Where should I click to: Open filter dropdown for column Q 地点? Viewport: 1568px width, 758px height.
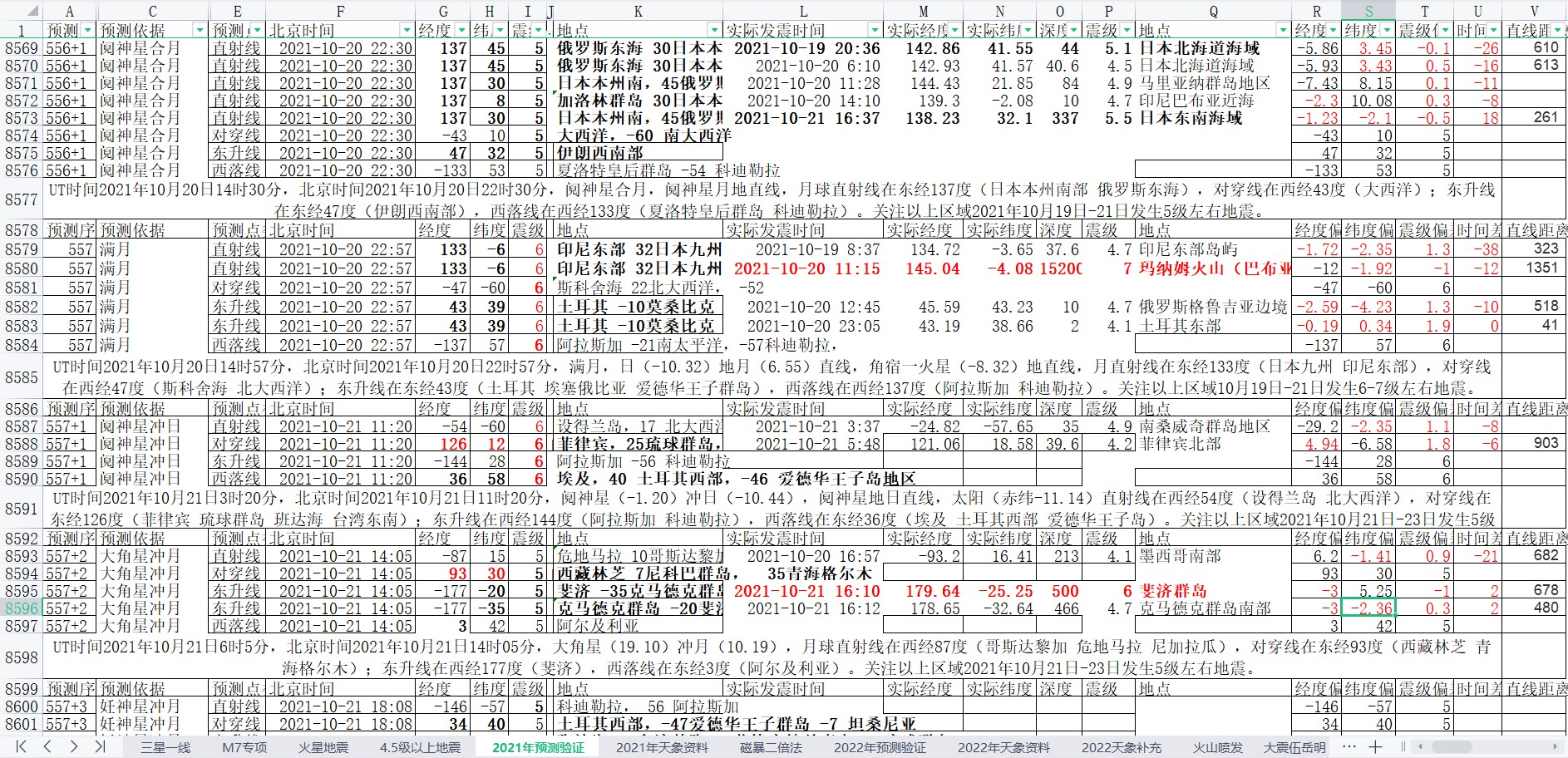pos(1282,31)
